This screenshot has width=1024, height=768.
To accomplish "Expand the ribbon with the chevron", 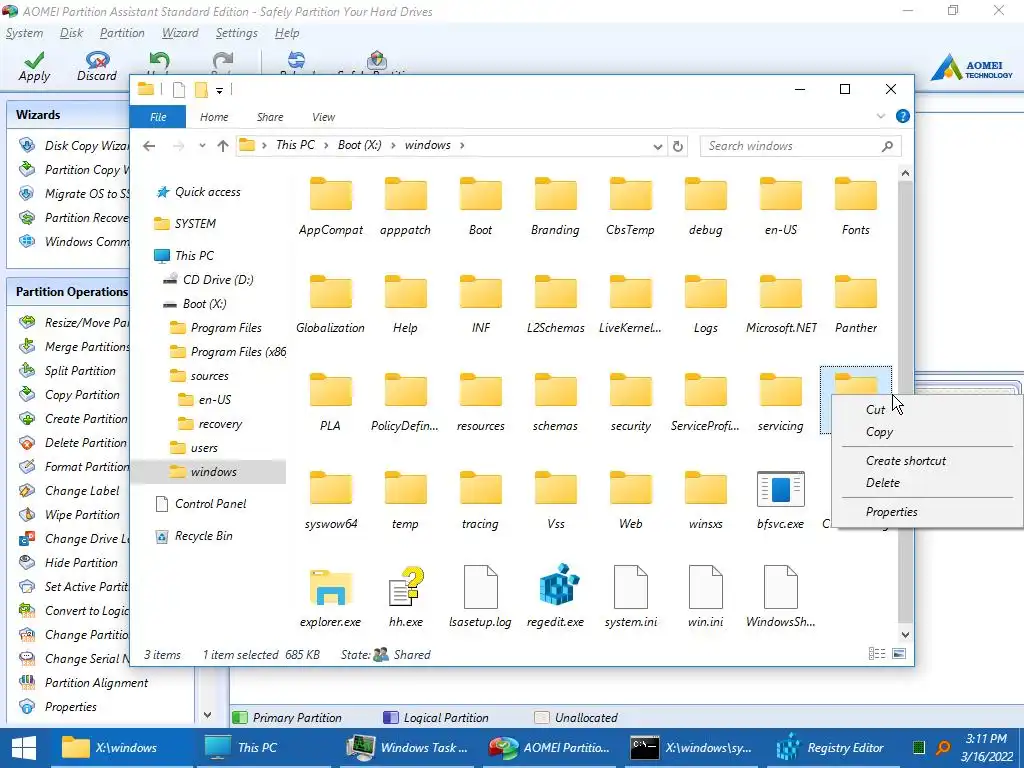I will point(881,116).
